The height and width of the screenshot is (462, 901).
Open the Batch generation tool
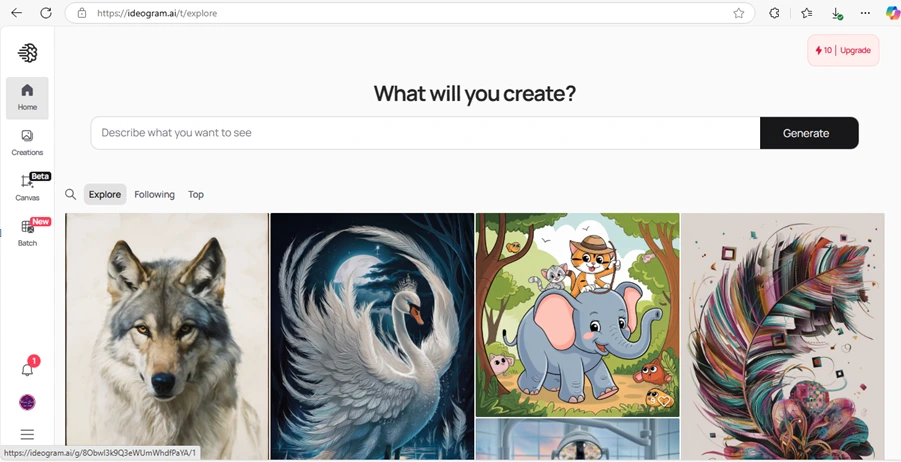click(x=27, y=233)
